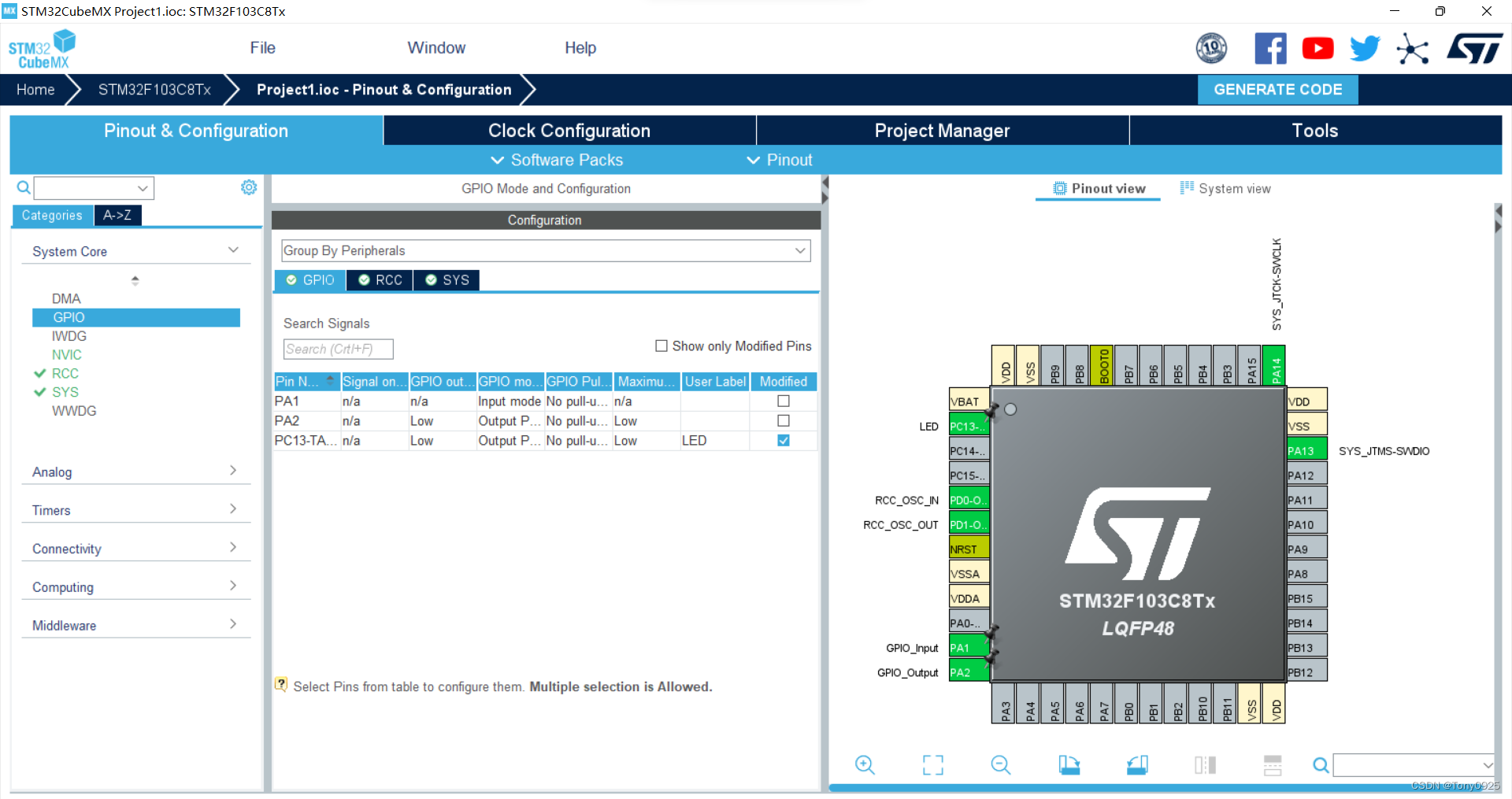
Task: Select the PC13-TAMPER row LED label cell
Action: coord(714,441)
